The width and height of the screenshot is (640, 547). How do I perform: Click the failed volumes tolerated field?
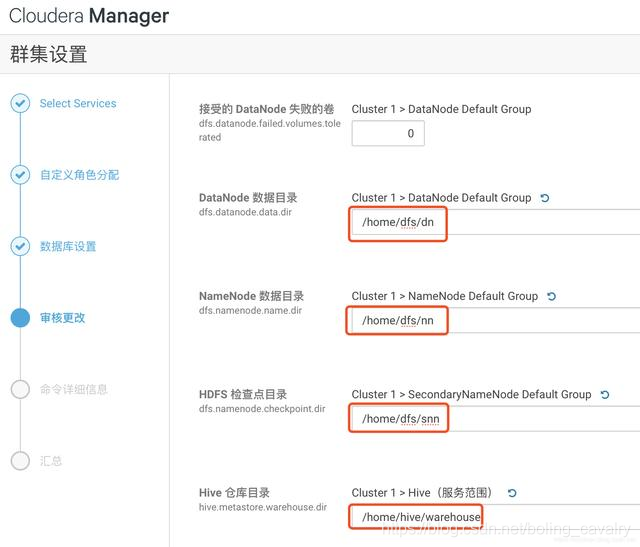388,133
